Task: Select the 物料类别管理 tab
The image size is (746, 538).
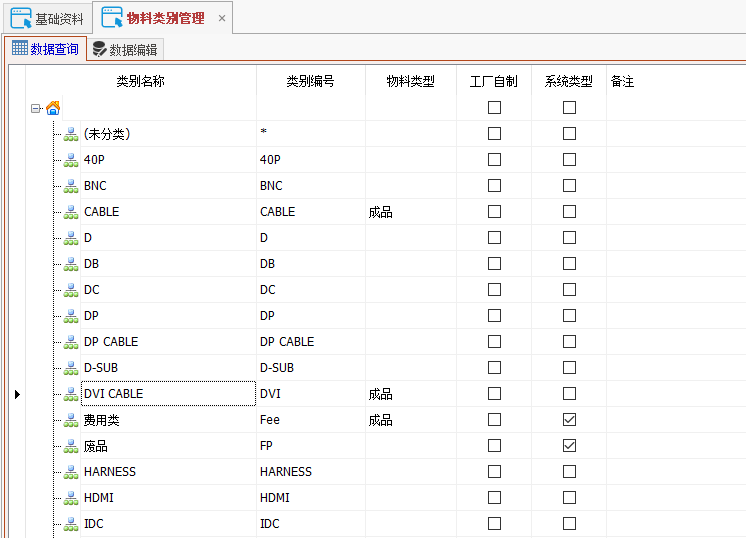Action: [x=162, y=18]
